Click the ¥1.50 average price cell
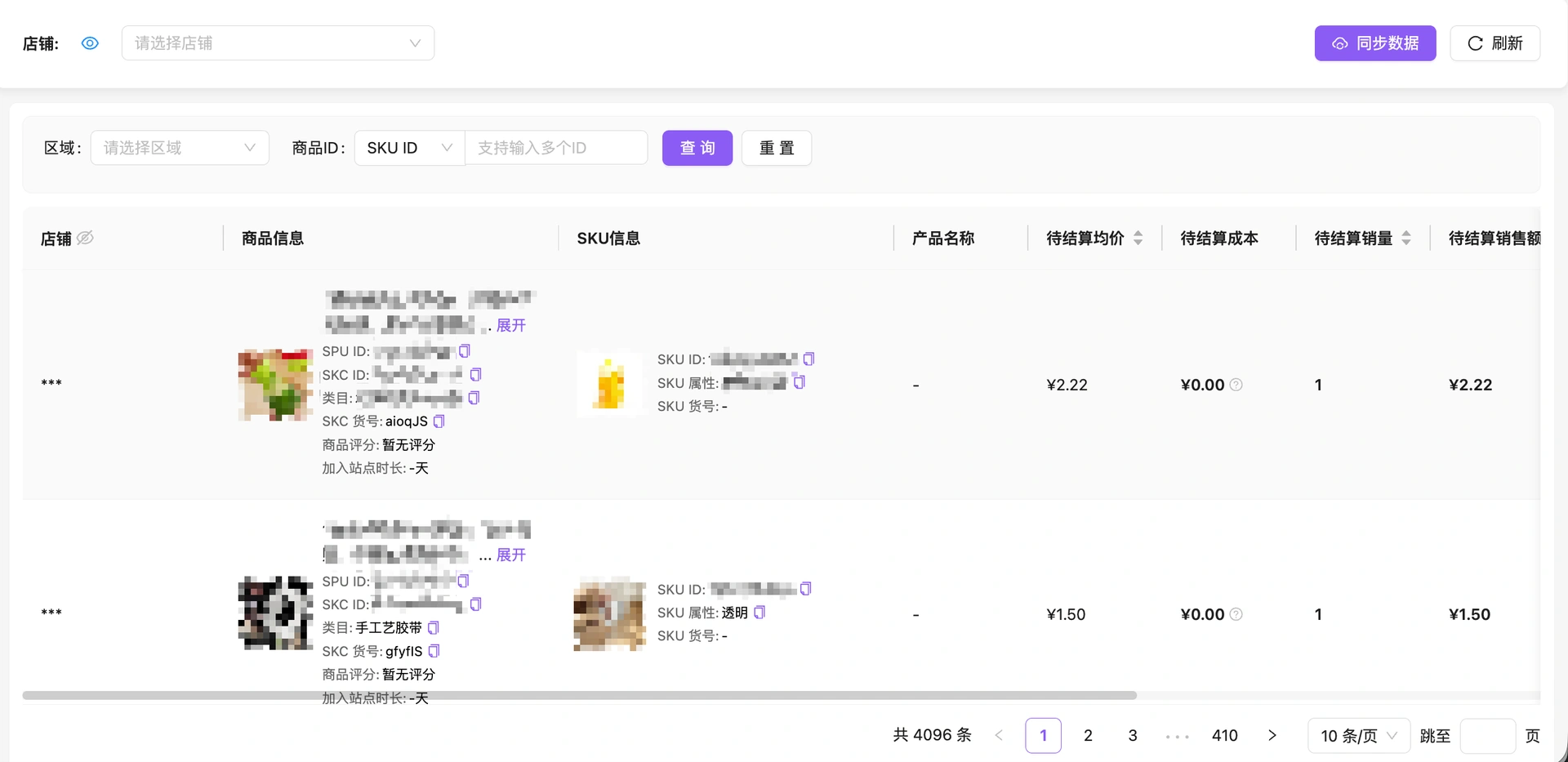This screenshot has height=762, width=1568. [1066, 614]
